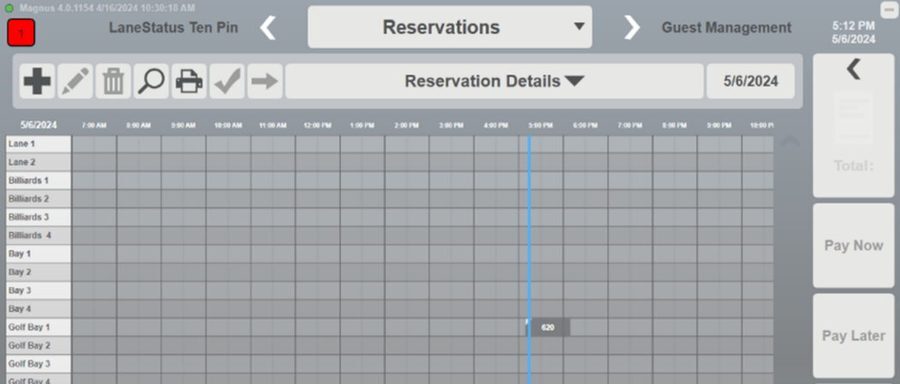The image size is (900, 384).
Task: Navigate forward to Guest Management
Action: [x=631, y=28]
